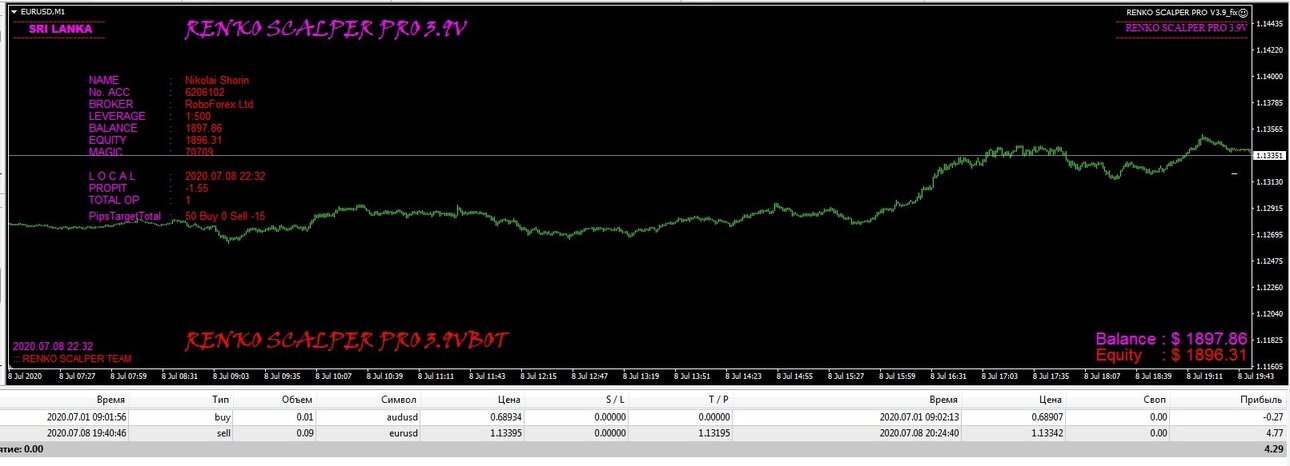
Task: Click the profit cell -0.27
Action: [1275, 417]
